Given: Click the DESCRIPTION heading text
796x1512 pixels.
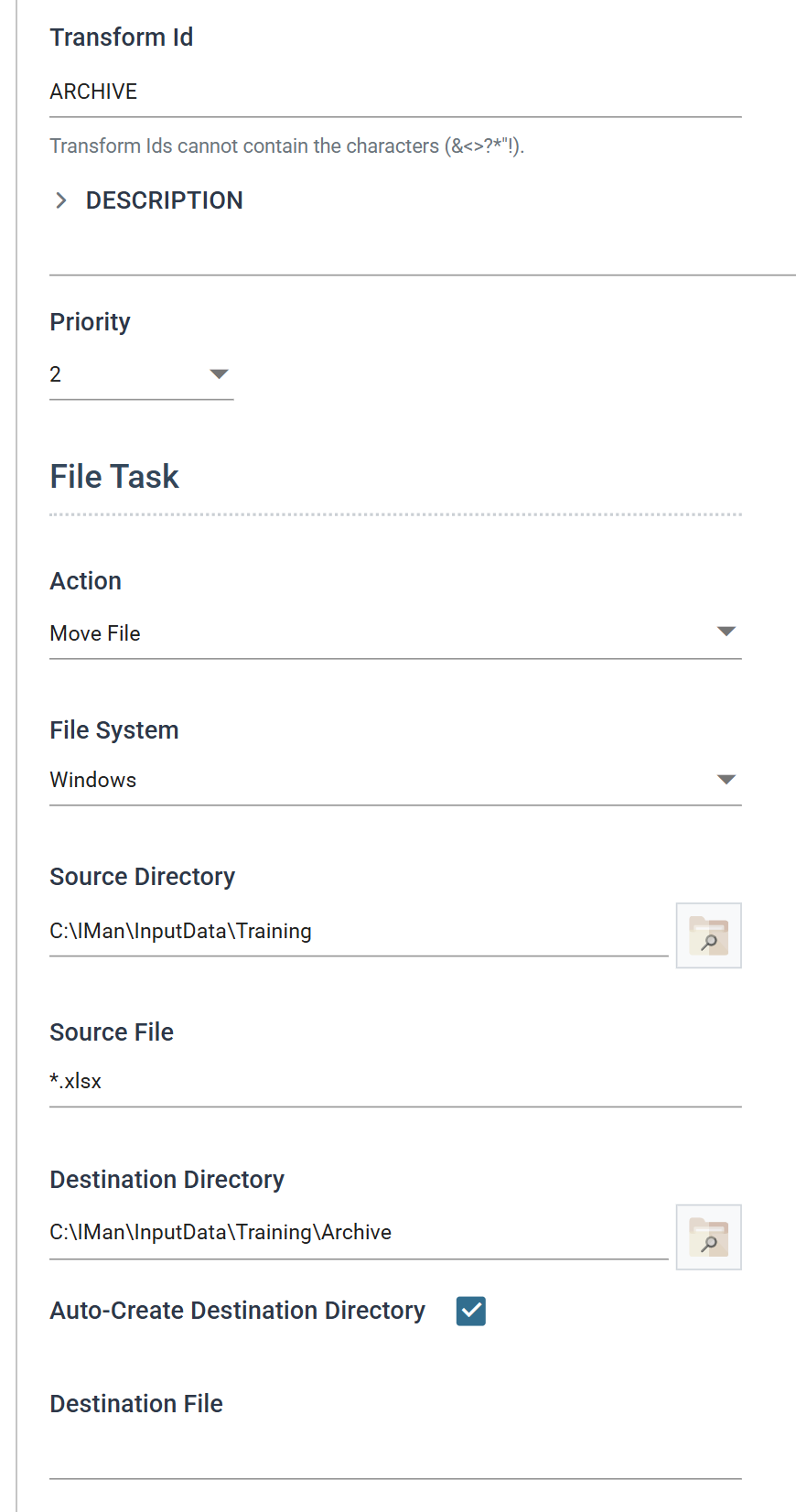Looking at the screenshot, I should [x=165, y=200].
